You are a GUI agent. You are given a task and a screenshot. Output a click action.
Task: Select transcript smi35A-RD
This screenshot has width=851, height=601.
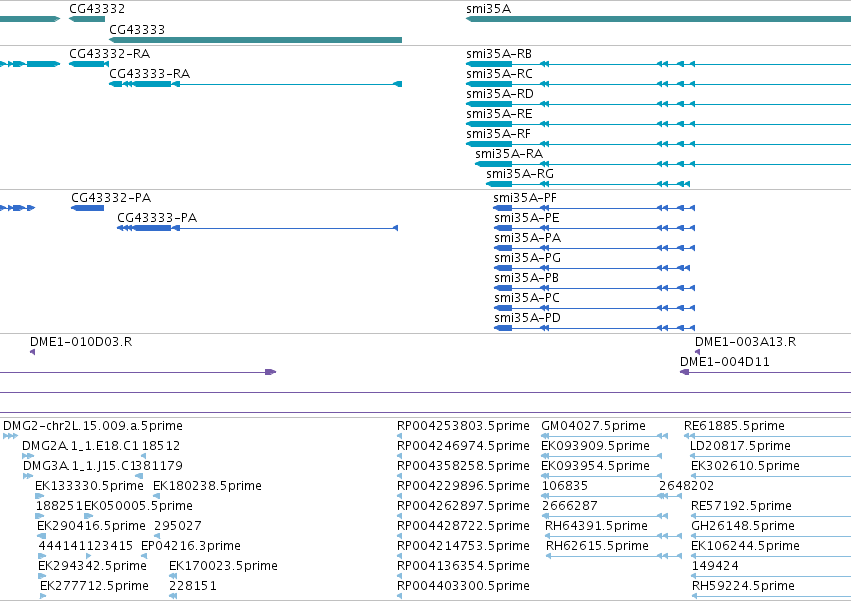coord(500,94)
